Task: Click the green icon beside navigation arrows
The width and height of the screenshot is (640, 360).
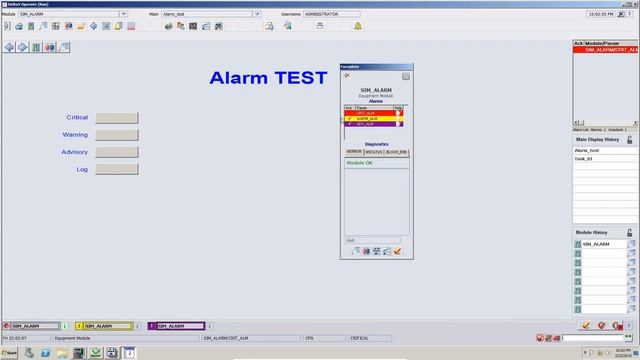Action: pos(36,47)
